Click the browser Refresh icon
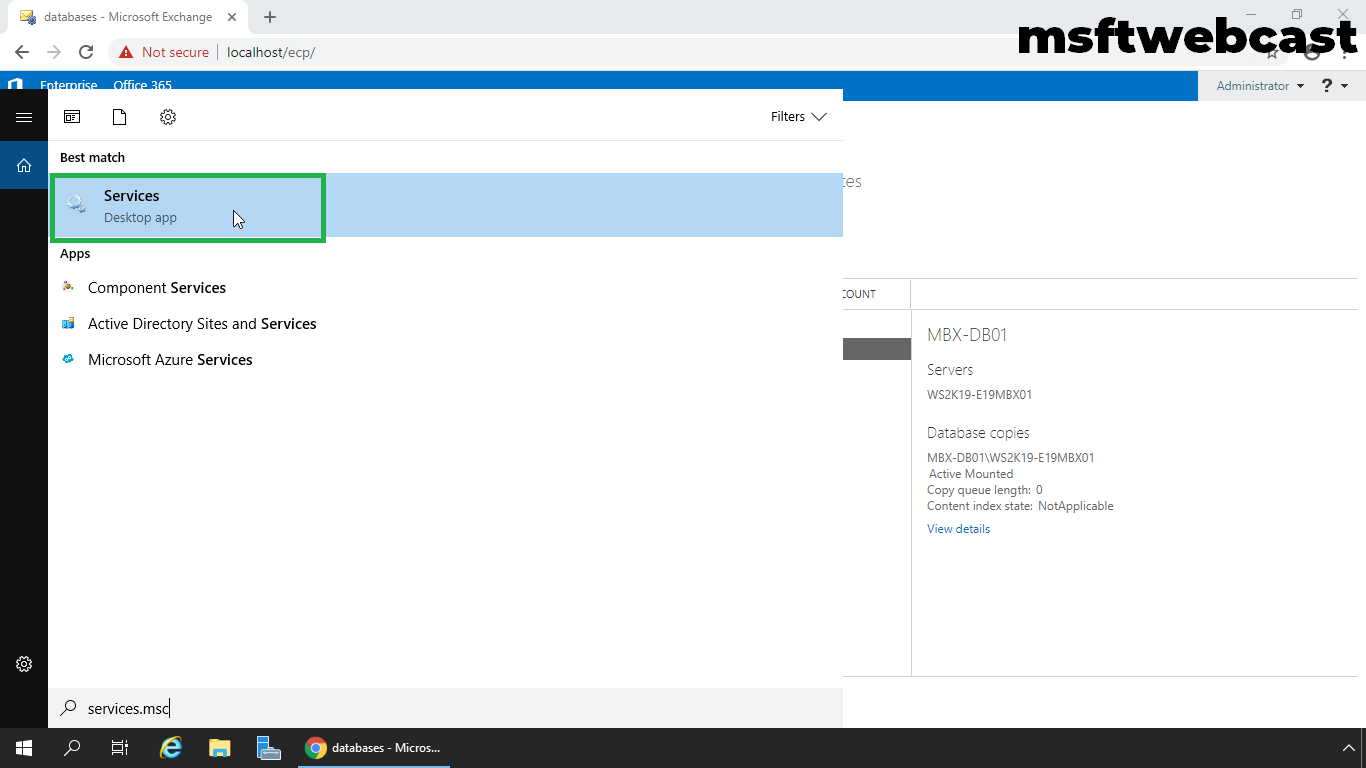 [x=86, y=52]
